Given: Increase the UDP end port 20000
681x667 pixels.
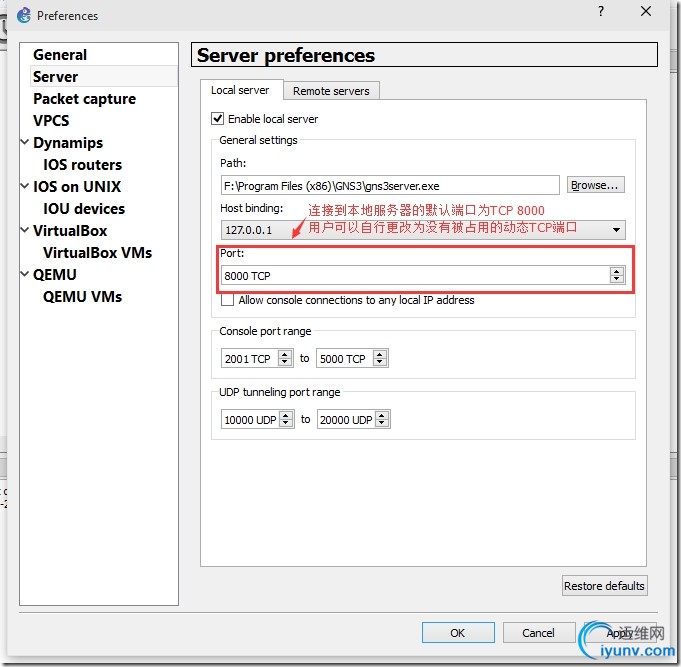Looking at the screenshot, I should (382, 415).
